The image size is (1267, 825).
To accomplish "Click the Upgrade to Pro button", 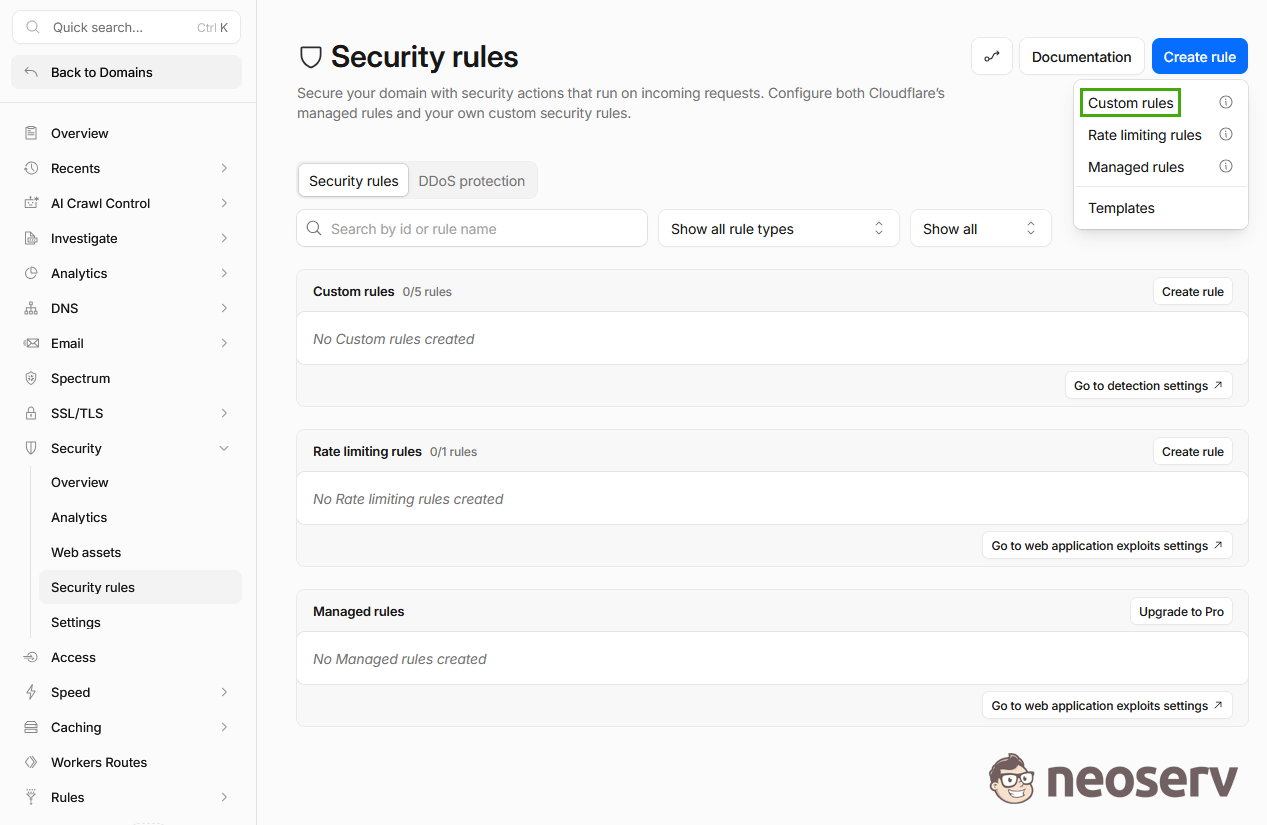I will coord(1181,611).
